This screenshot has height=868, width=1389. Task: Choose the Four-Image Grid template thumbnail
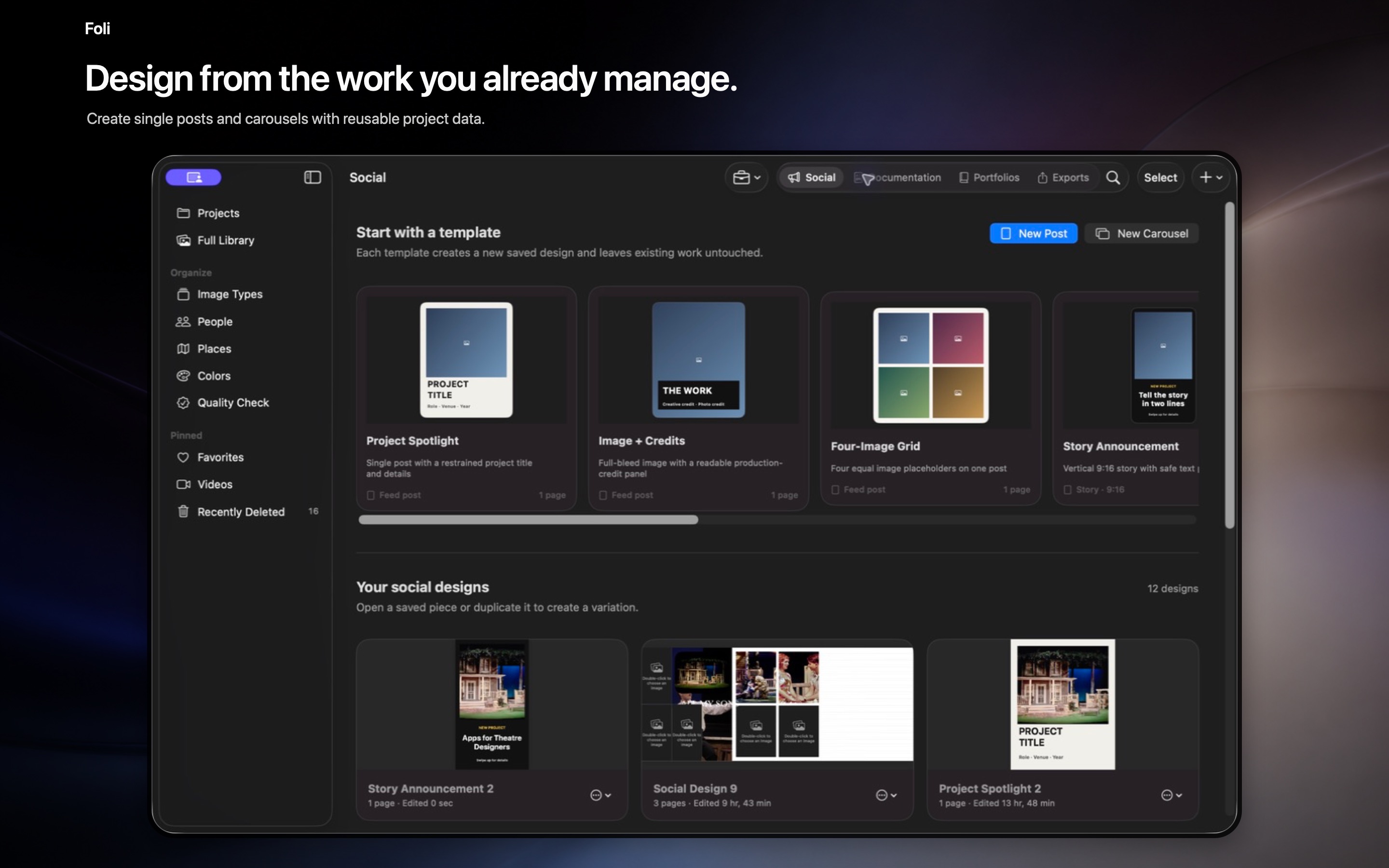tap(931, 365)
